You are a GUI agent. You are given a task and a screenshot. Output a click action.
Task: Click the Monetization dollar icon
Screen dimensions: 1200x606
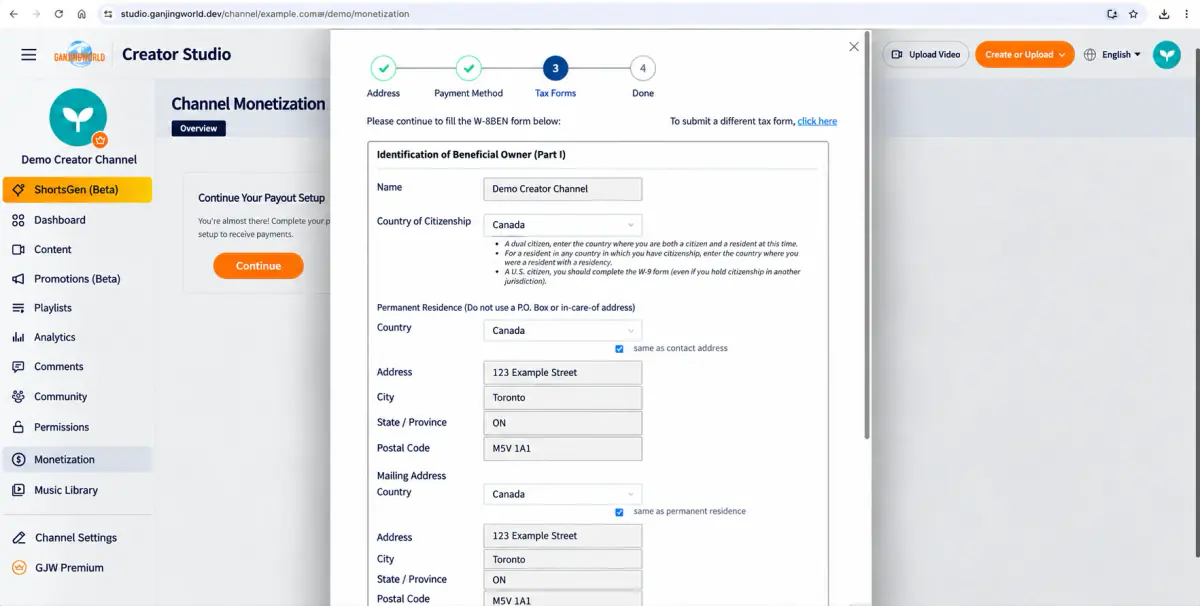click(x=18, y=460)
